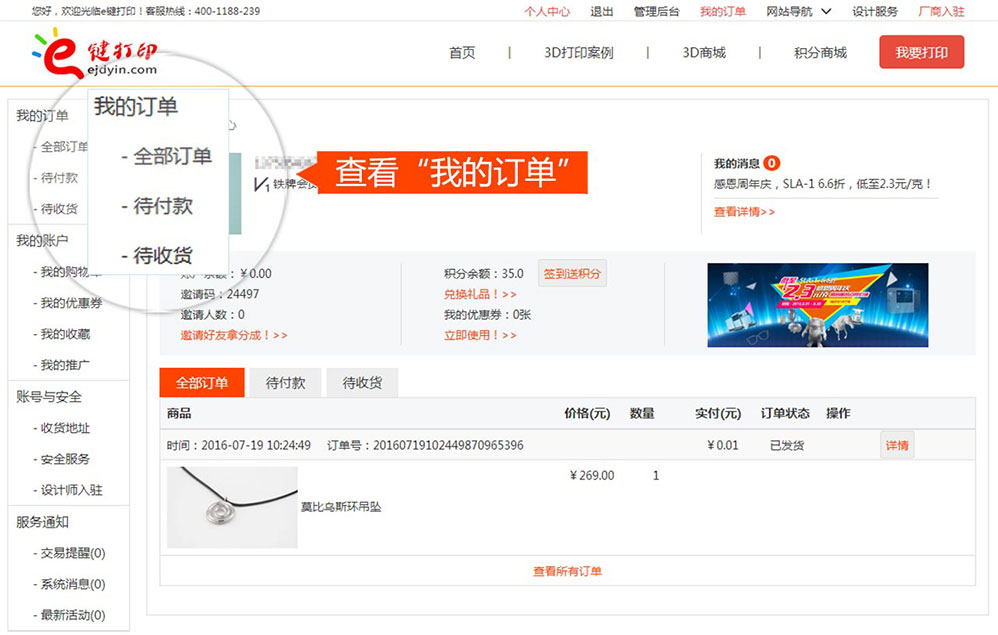This screenshot has height=635, width=998.
Task: Click the 签到送积分 button
Action: point(572,273)
